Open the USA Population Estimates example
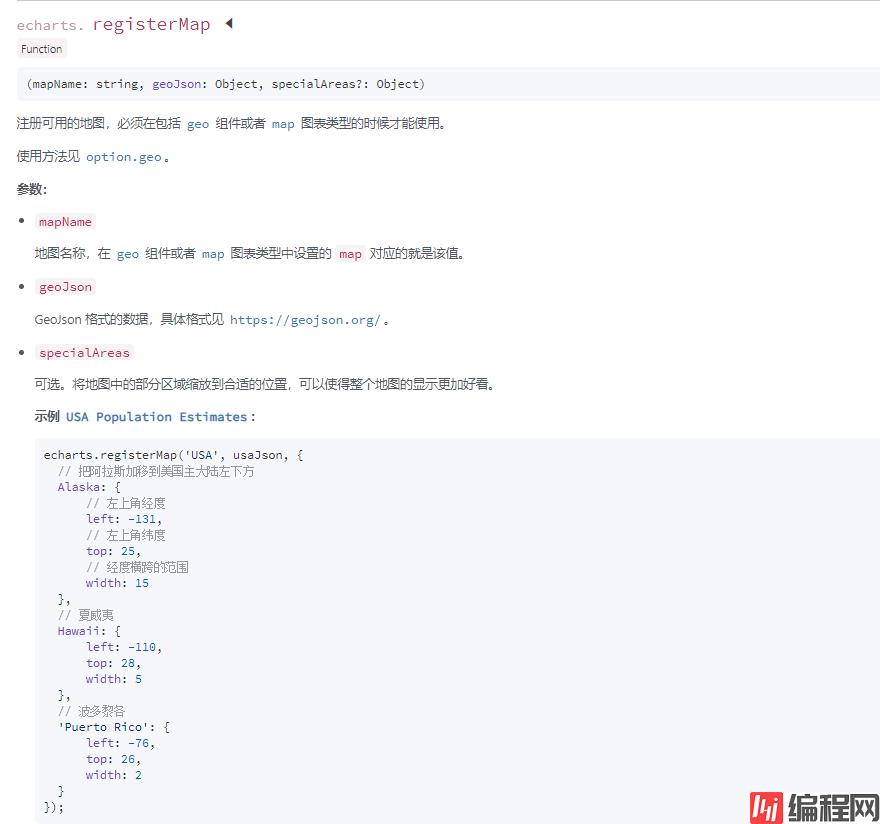 coord(156,417)
